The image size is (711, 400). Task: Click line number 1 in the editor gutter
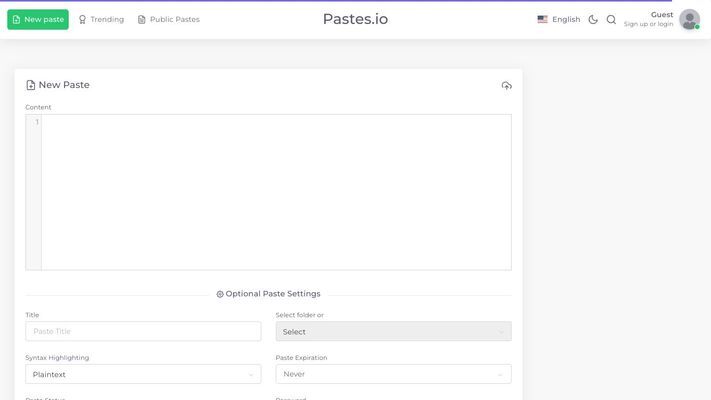(x=37, y=122)
